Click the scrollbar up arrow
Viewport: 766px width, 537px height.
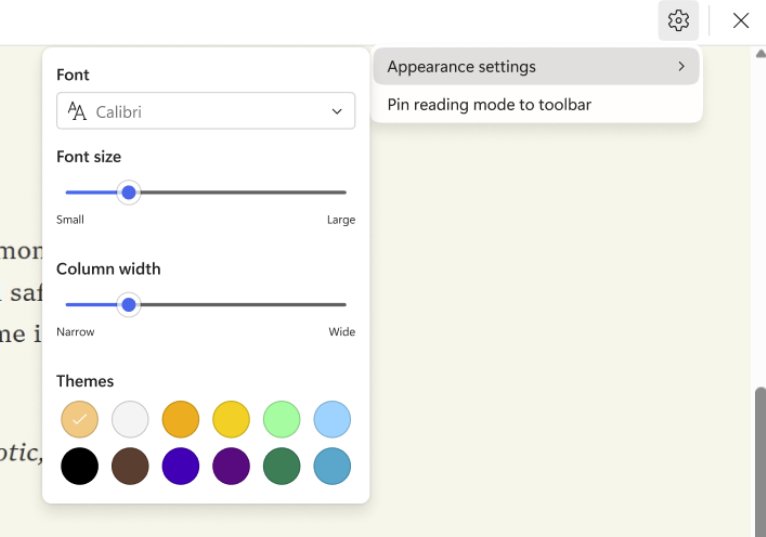click(x=761, y=53)
